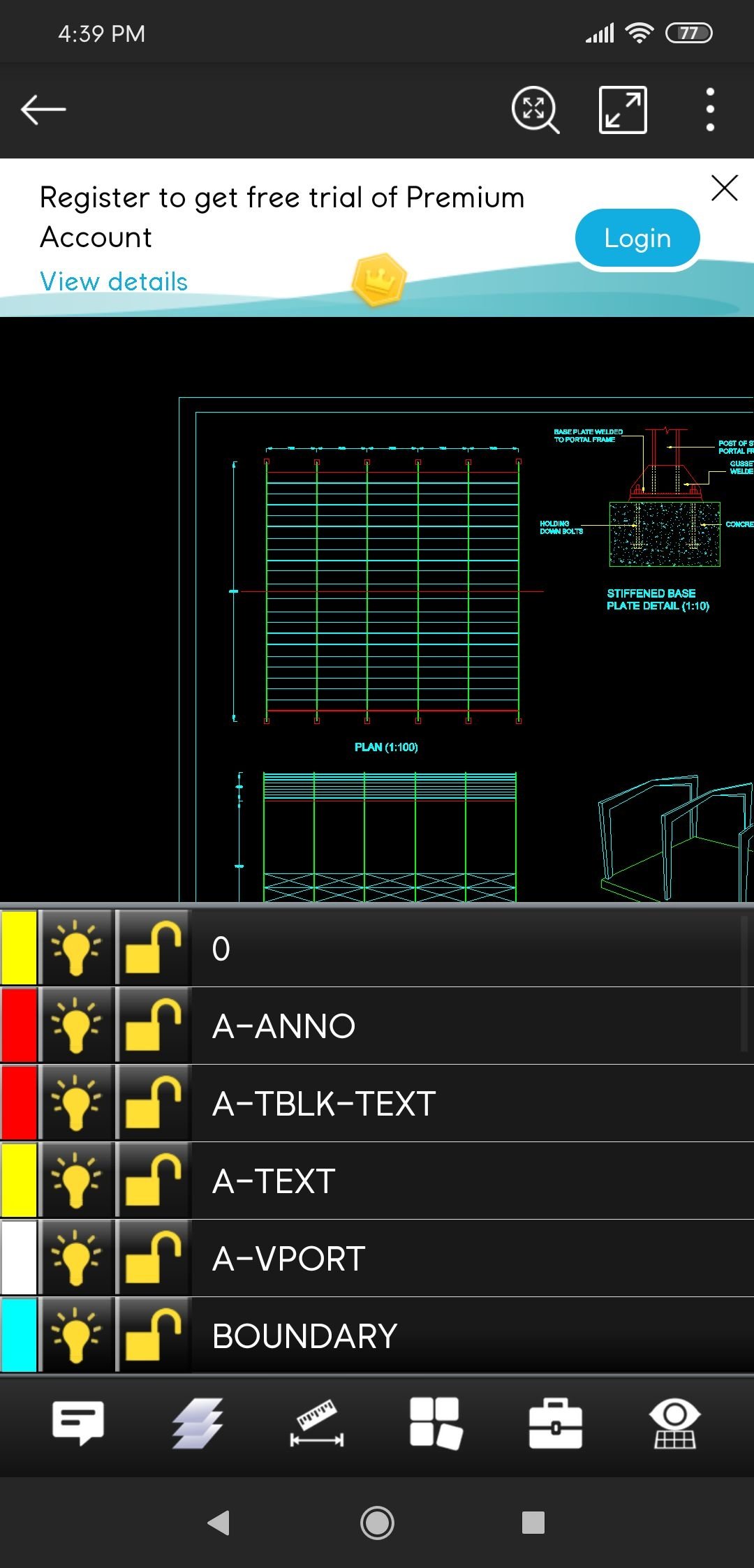Open the comment annotation tool
This screenshot has width=754, height=1568.
(x=78, y=1423)
